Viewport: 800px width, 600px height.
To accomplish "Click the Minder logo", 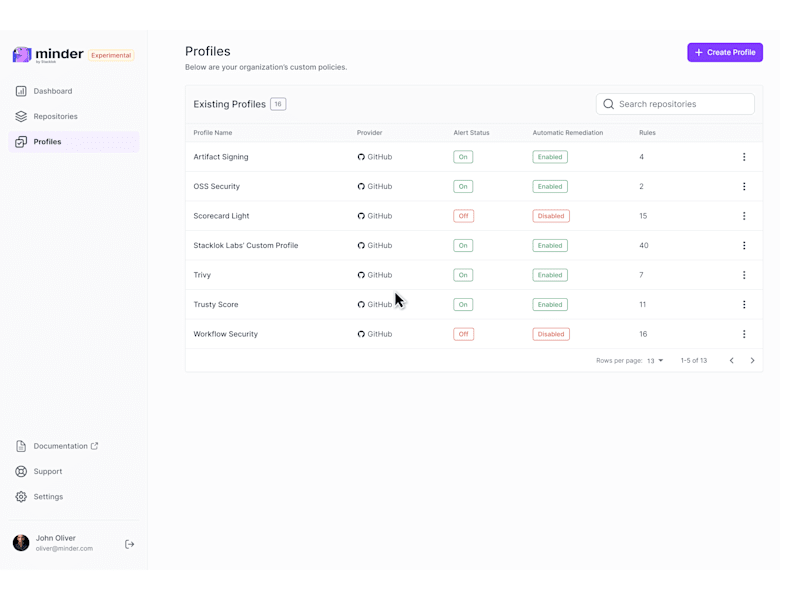I will [48, 55].
